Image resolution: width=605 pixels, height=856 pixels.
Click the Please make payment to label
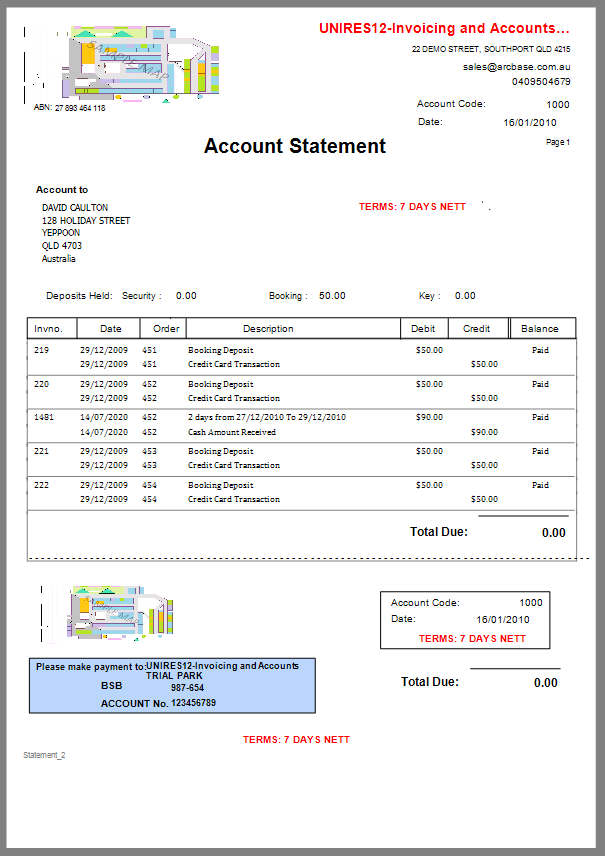91,667
